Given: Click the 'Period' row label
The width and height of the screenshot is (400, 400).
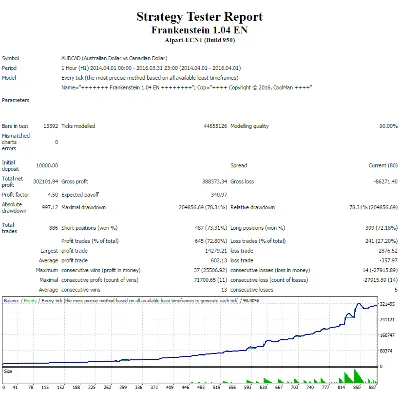Looking at the screenshot, I should tap(9, 68).
